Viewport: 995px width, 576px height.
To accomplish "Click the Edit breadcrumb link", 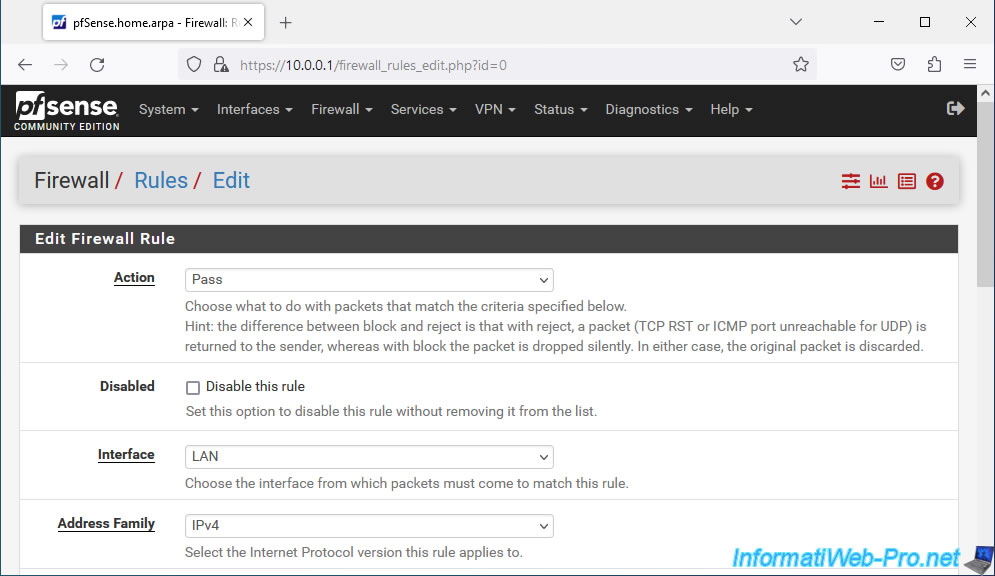I will pos(231,181).
